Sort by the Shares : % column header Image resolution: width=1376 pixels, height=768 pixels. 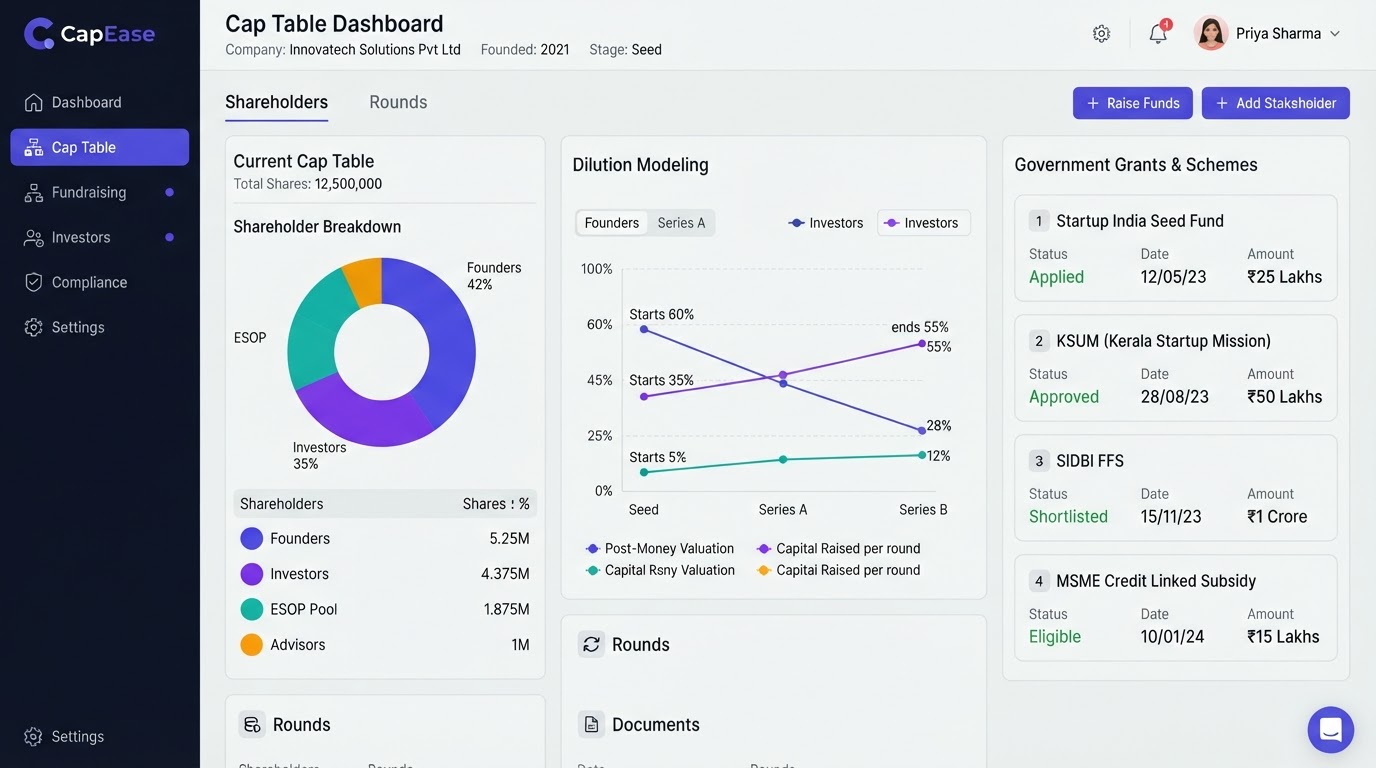click(496, 504)
